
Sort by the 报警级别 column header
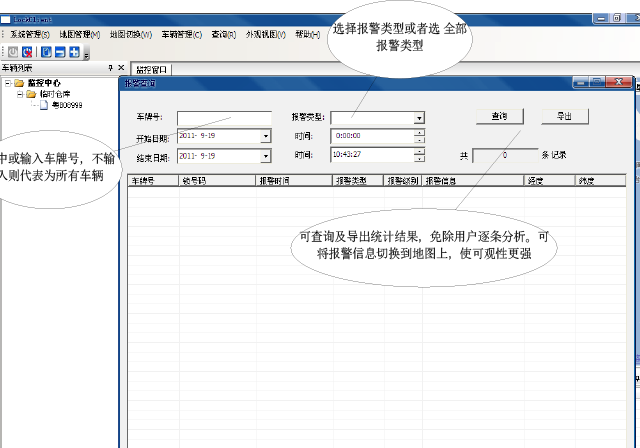[403, 181]
